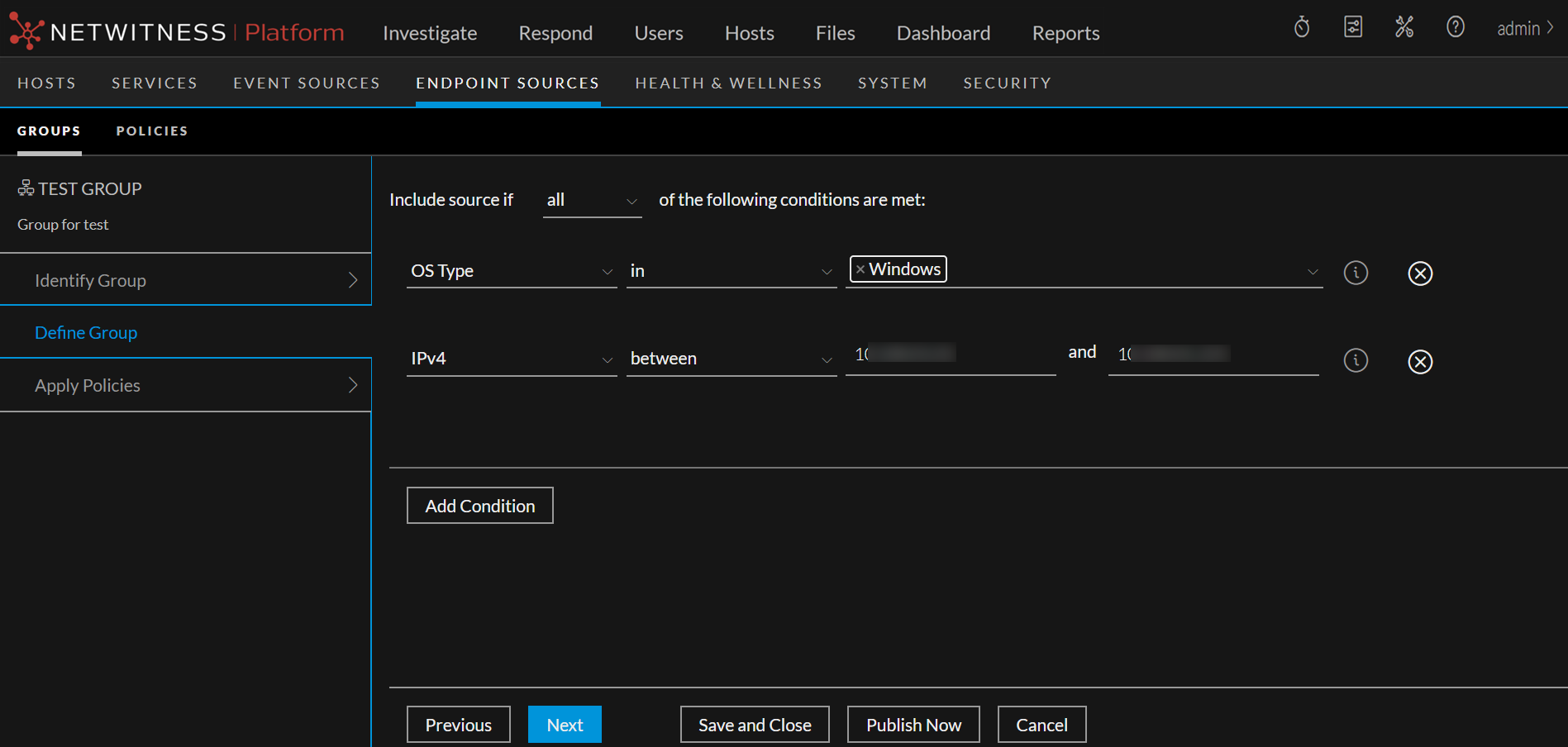Open the Health & Wellness tab
Viewport: 1568px width, 747px height.
(x=728, y=83)
